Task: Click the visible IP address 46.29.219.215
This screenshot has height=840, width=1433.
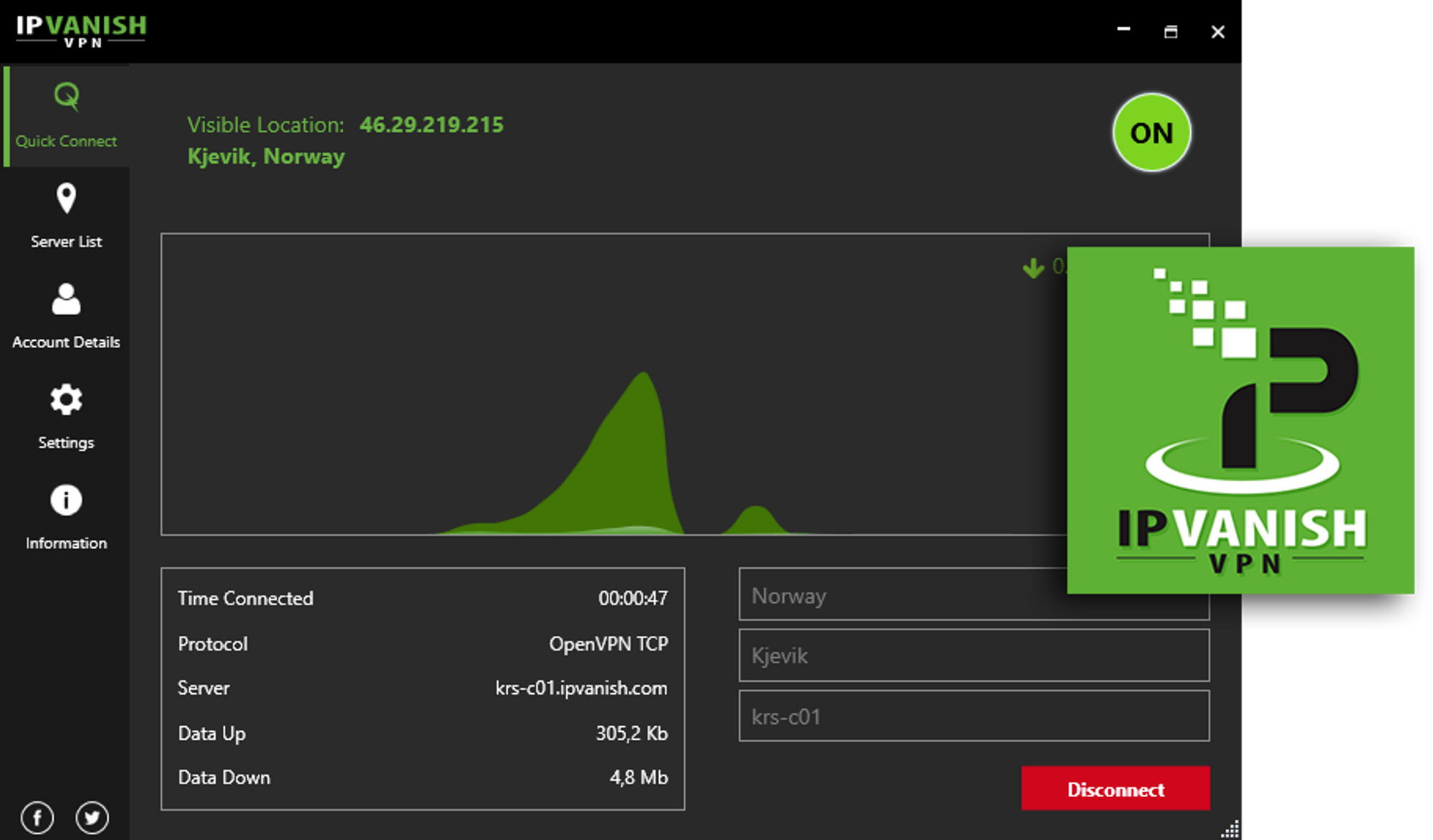Action: point(431,125)
